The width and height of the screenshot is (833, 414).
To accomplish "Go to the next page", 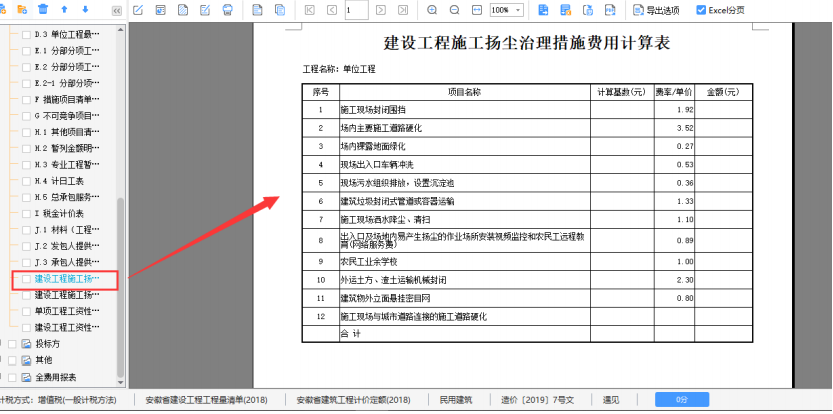I will click(380, 10).
